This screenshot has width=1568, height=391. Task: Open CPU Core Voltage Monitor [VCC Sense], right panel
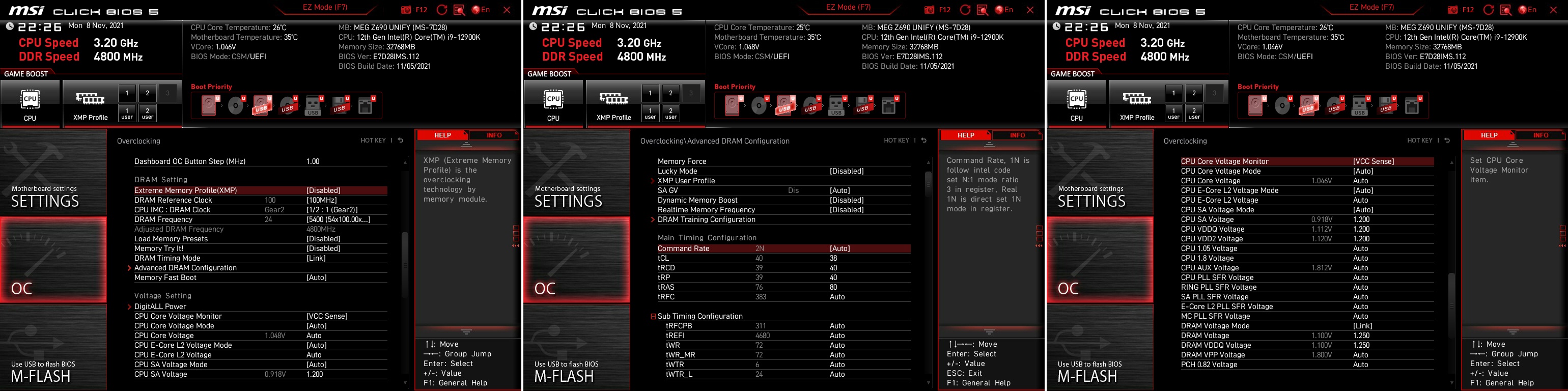[1307, 161]
